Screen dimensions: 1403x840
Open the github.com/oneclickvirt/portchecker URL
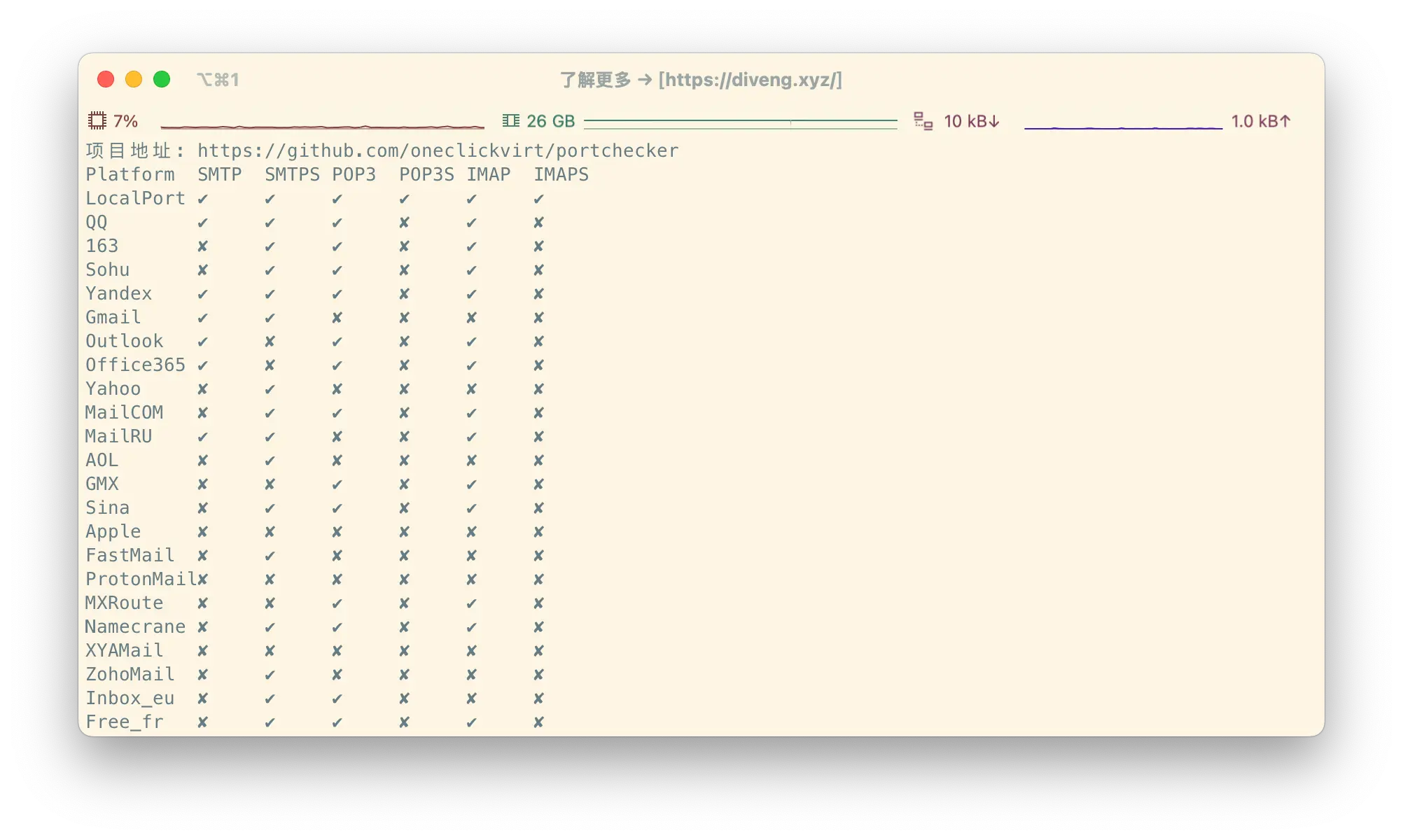click(438, 150)
